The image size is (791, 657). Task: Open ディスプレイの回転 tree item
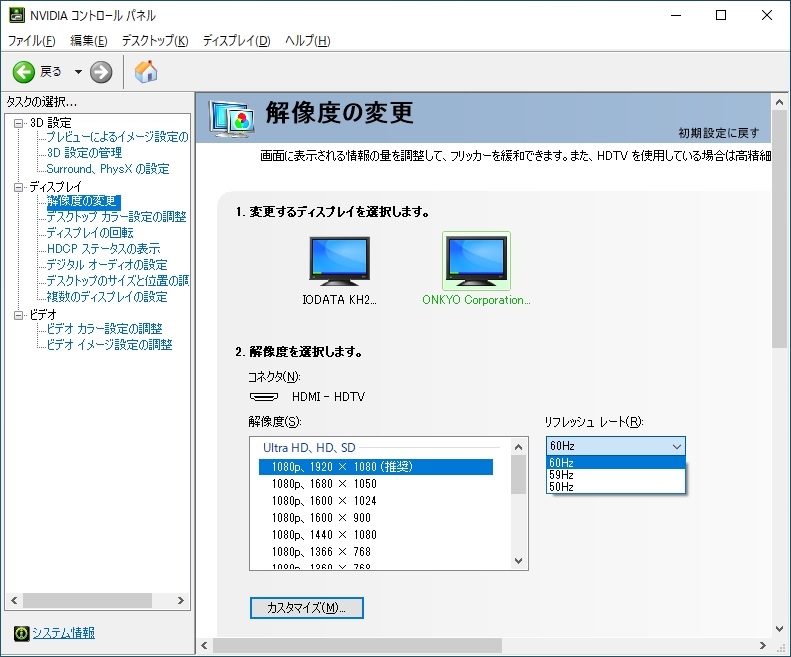coord(90,233)
